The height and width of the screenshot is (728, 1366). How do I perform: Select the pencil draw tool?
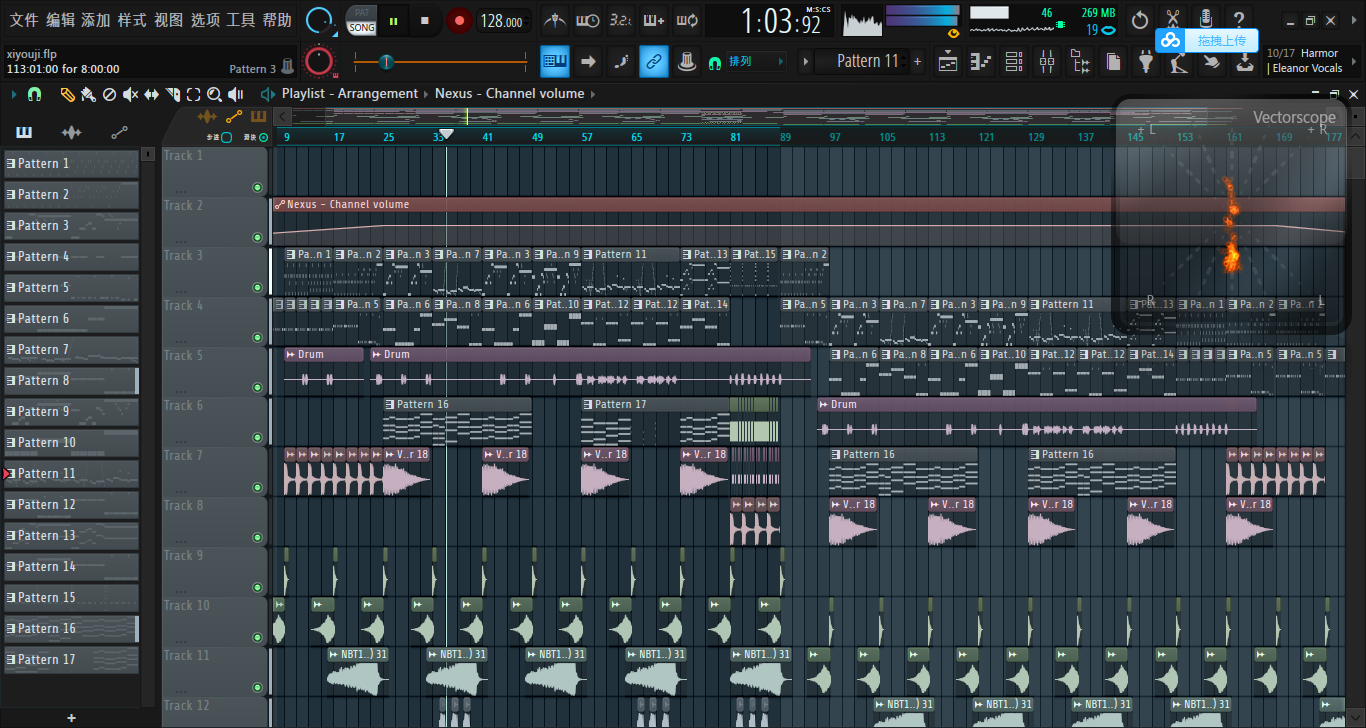point(67,94)
